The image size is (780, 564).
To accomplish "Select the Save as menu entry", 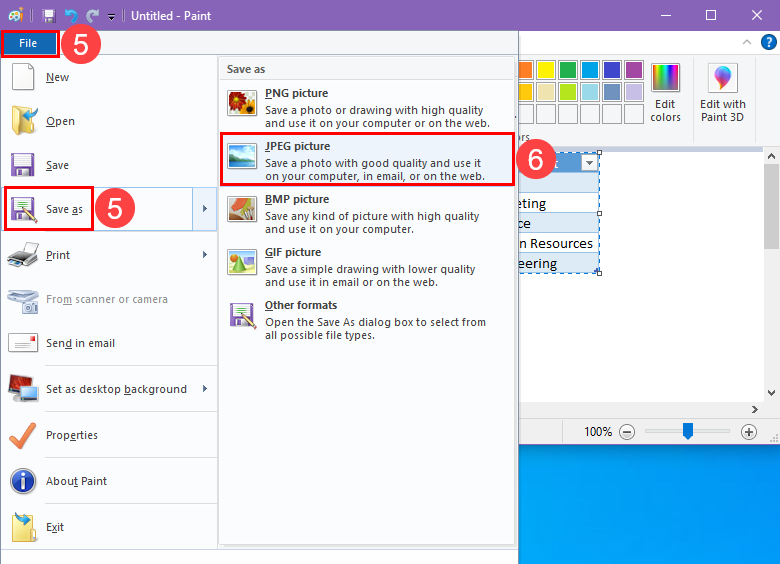I will pos(98,209).
